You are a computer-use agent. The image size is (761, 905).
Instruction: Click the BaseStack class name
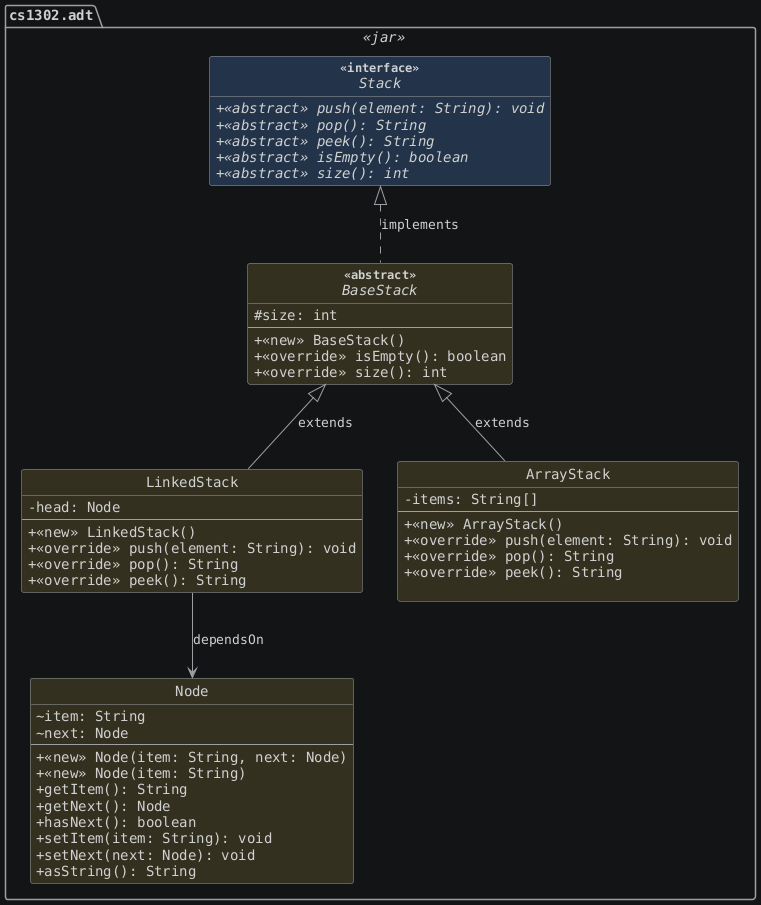point(379,290)
